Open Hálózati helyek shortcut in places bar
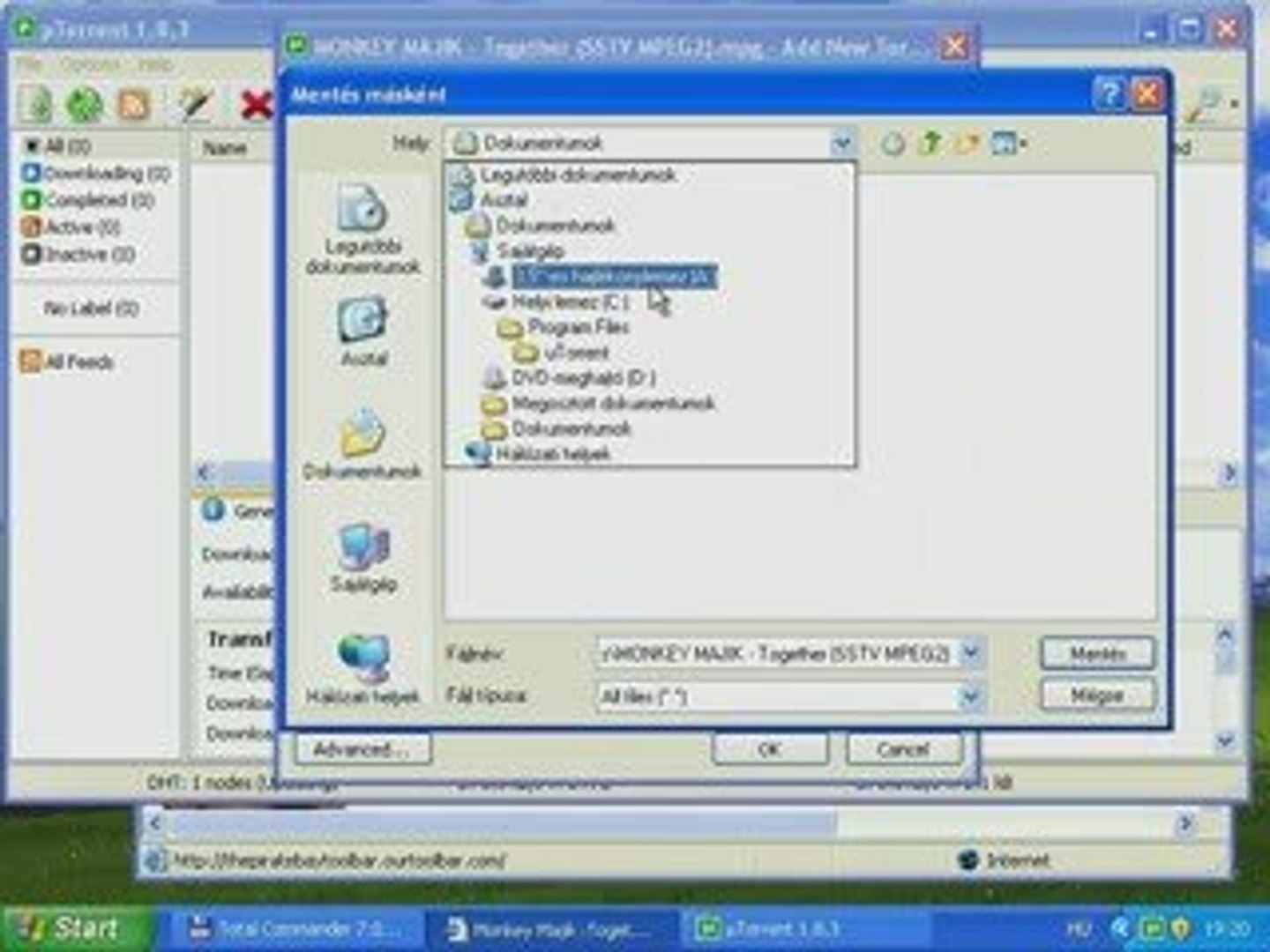 pos(362,670)
